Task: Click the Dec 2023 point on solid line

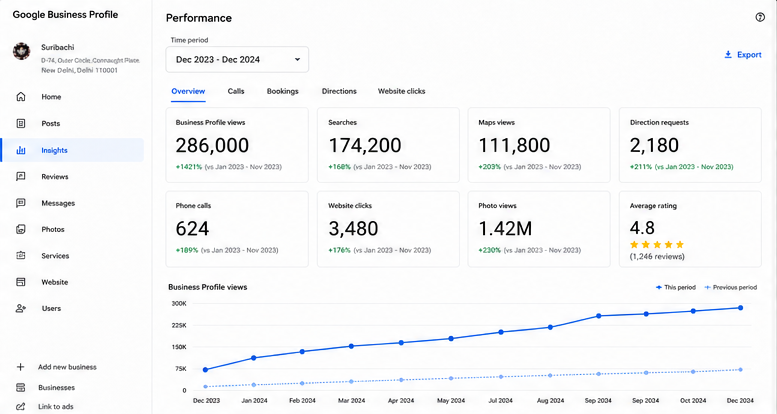Action: click(206, 370)
